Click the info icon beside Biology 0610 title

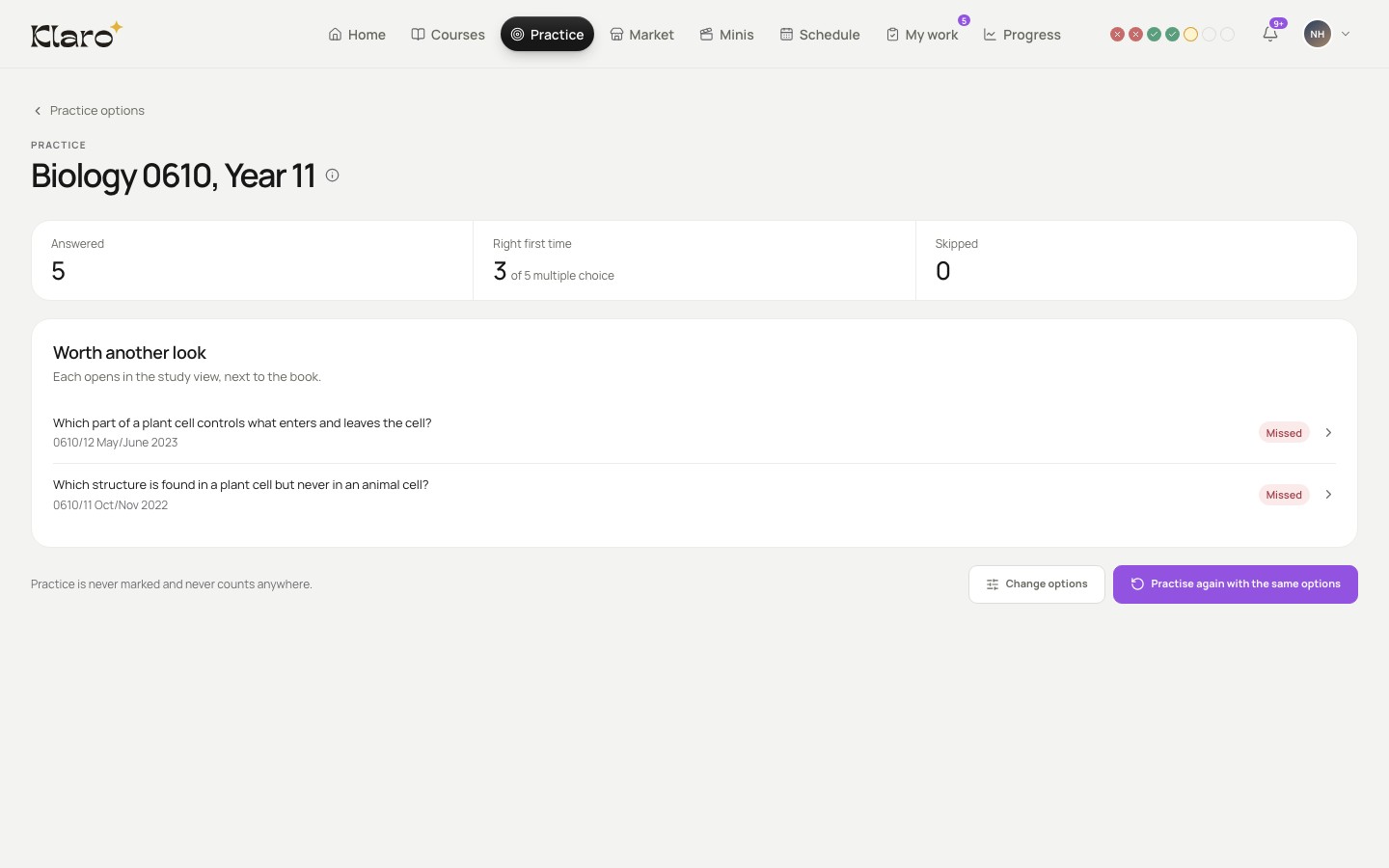coord(332,176)
